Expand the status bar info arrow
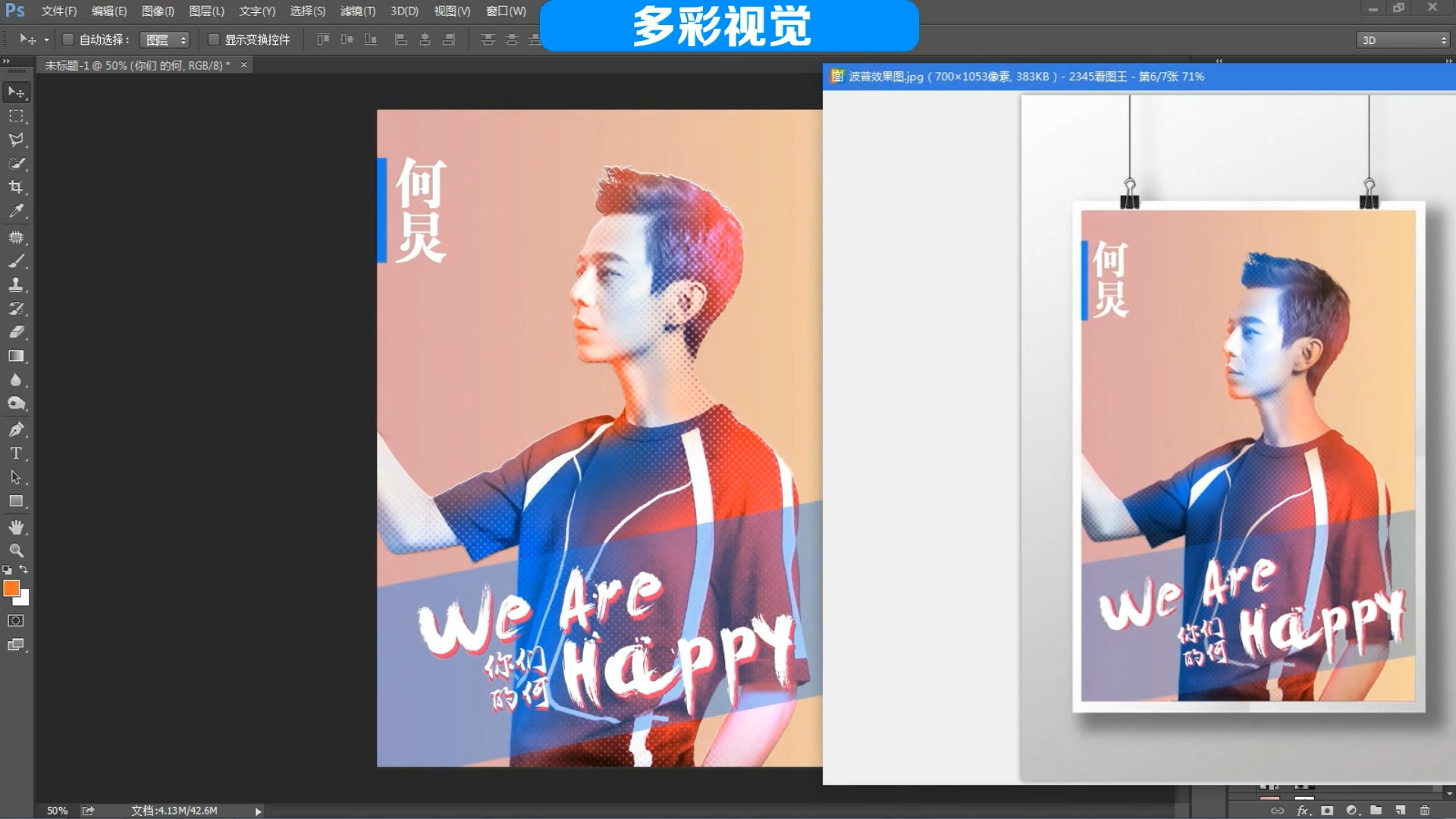Viewport: 1456px width, 819px height. point(258,811)
